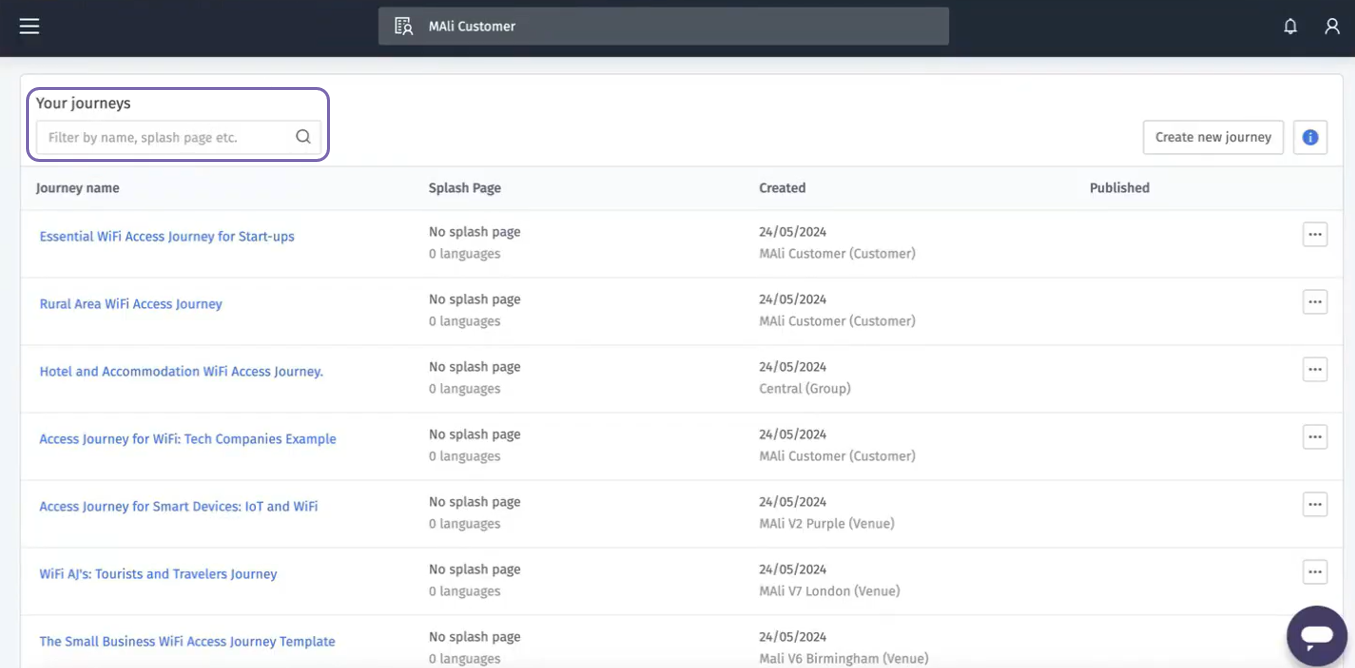Open the notifications bell
This screenshot has height=668, width=1355.
coord(1290,27)
